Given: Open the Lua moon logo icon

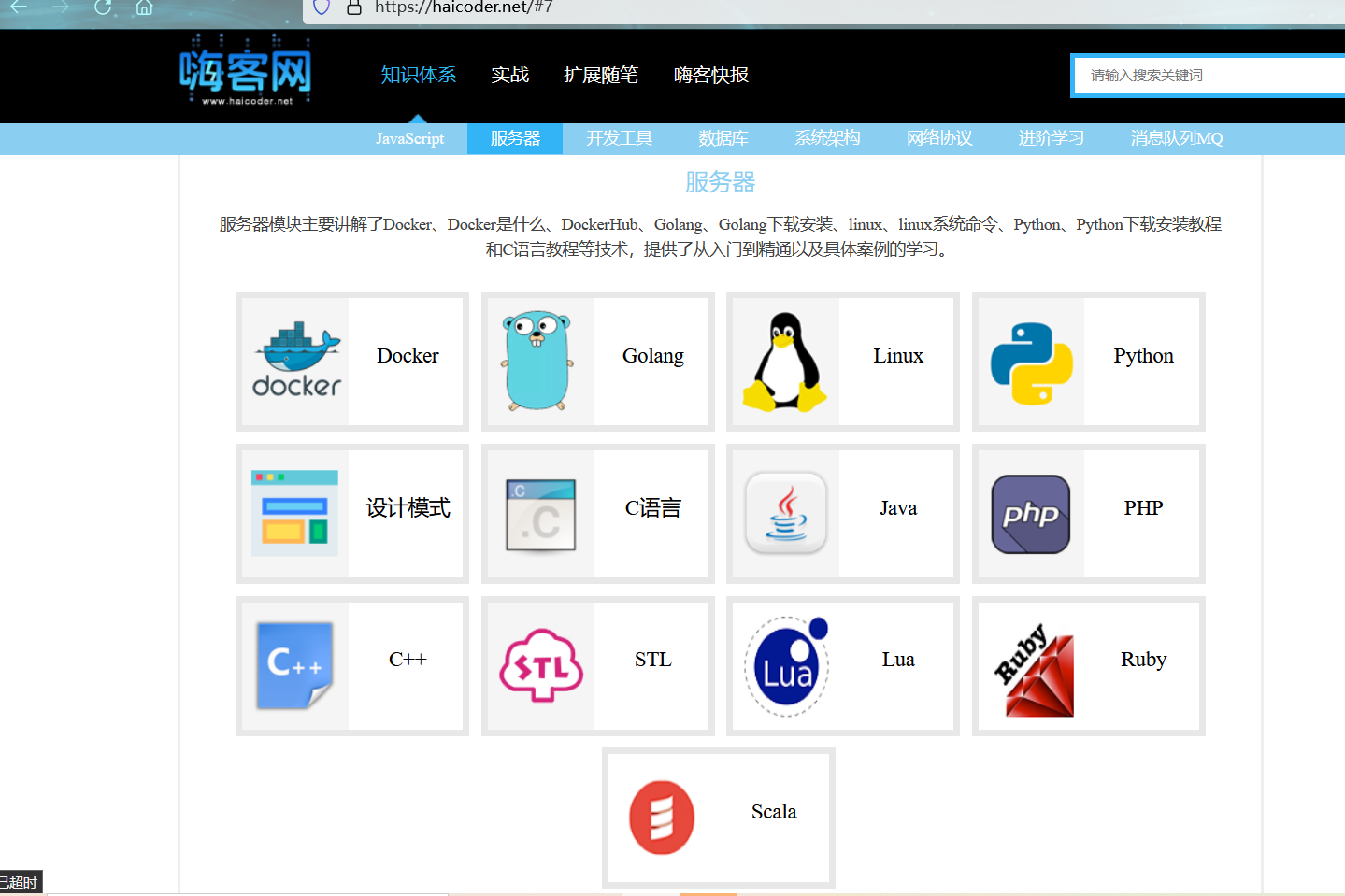Looking at the screenshot, I should point(786,666).
